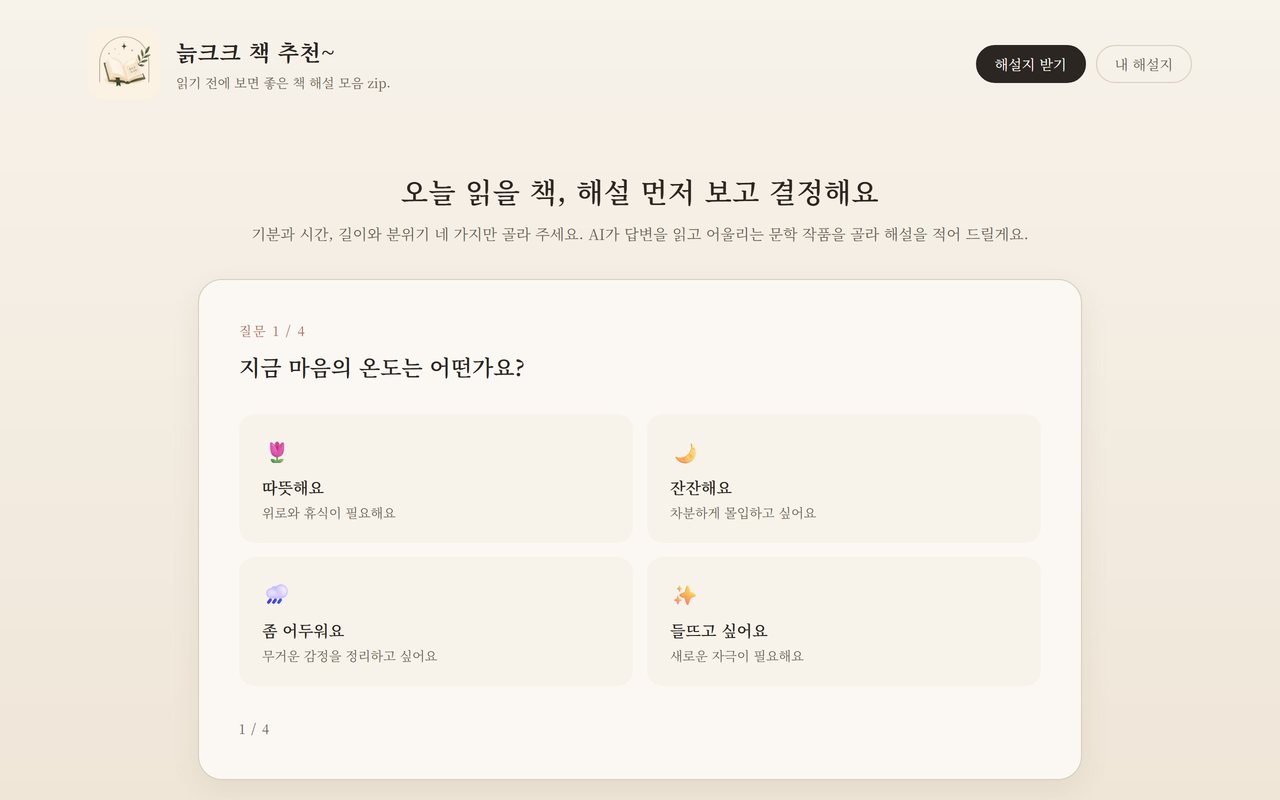Click the 질문 1 / 4 step label
This screenshot has width=1280, height=800.
[x=272, y=331]
